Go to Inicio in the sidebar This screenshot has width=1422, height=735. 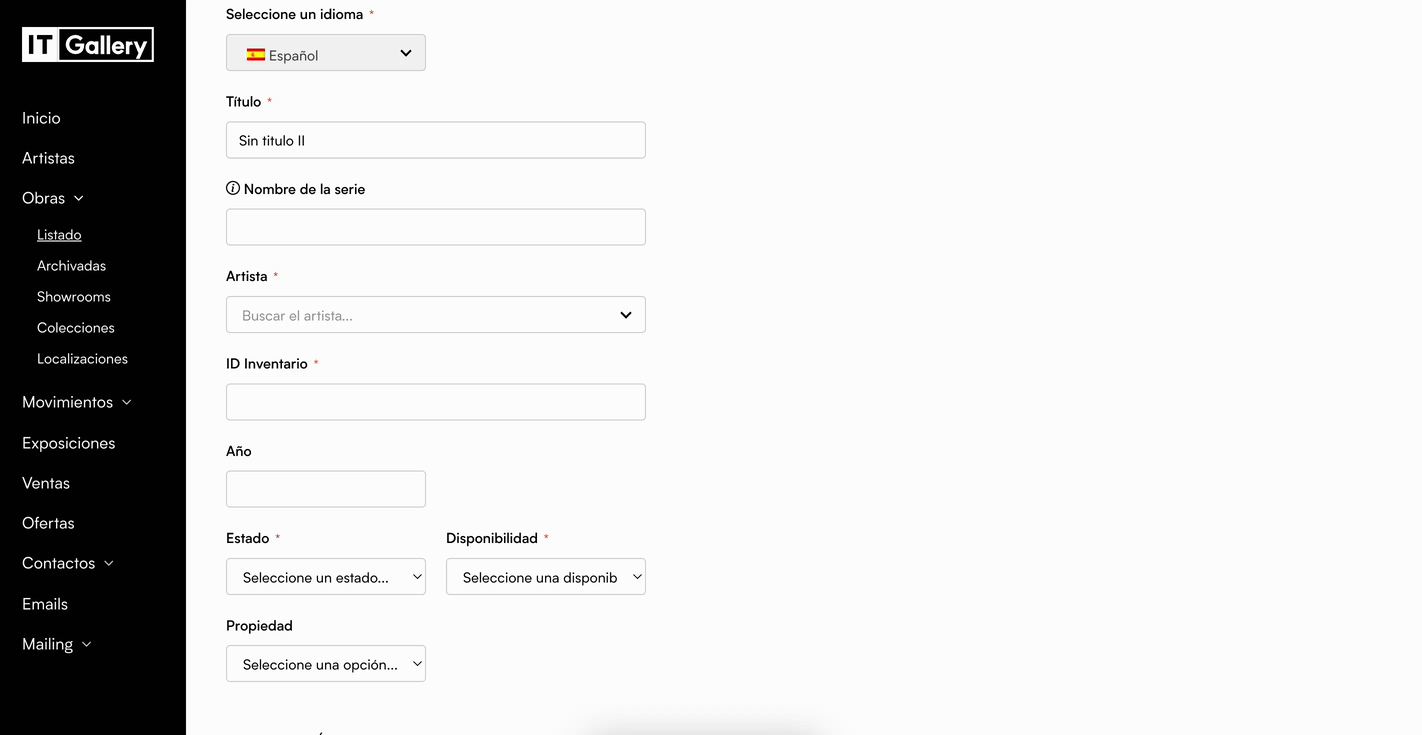tap(41, 118)
